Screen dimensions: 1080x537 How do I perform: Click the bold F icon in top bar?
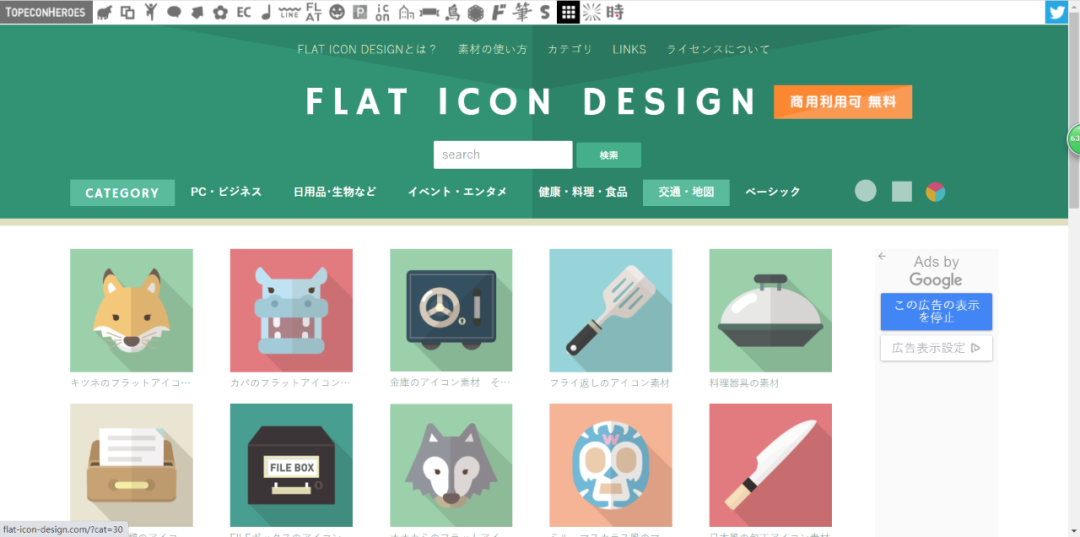[499, 12]
